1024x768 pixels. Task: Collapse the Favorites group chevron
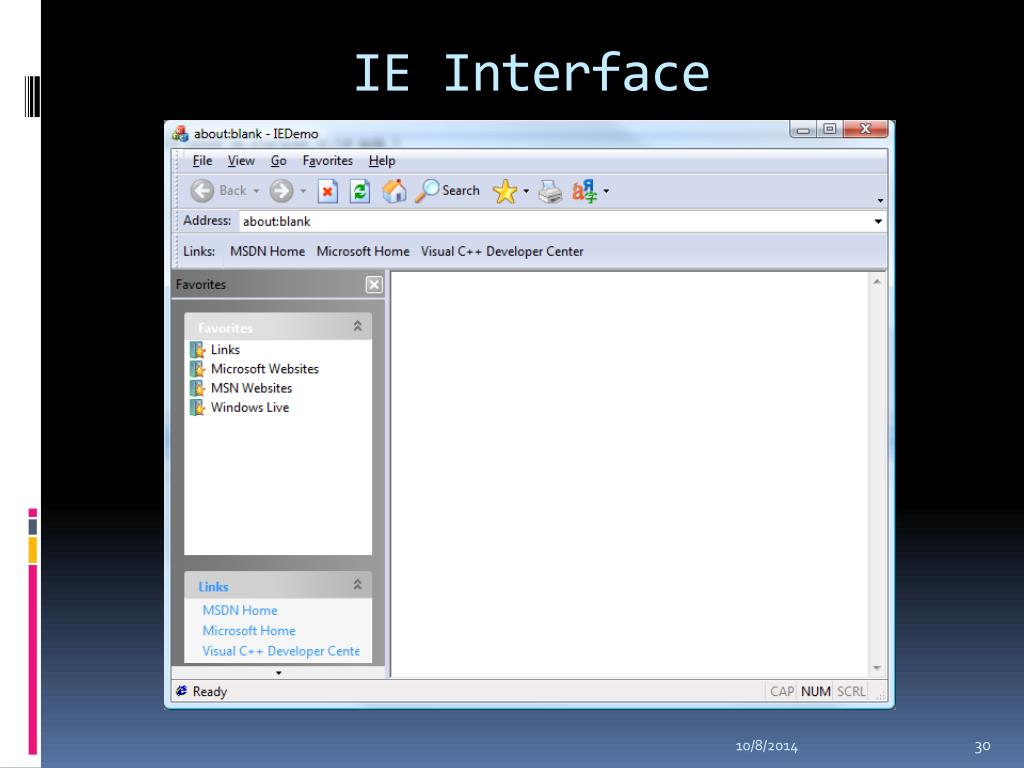pos(357,326)
